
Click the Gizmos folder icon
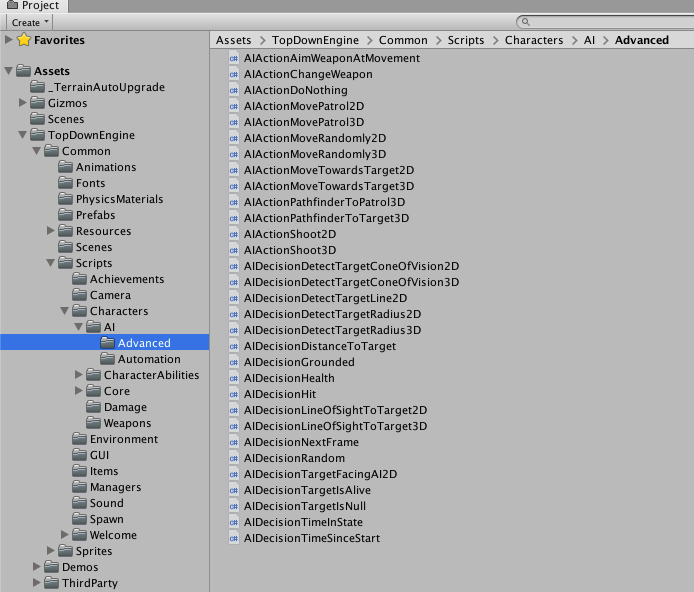coord(38,103)
